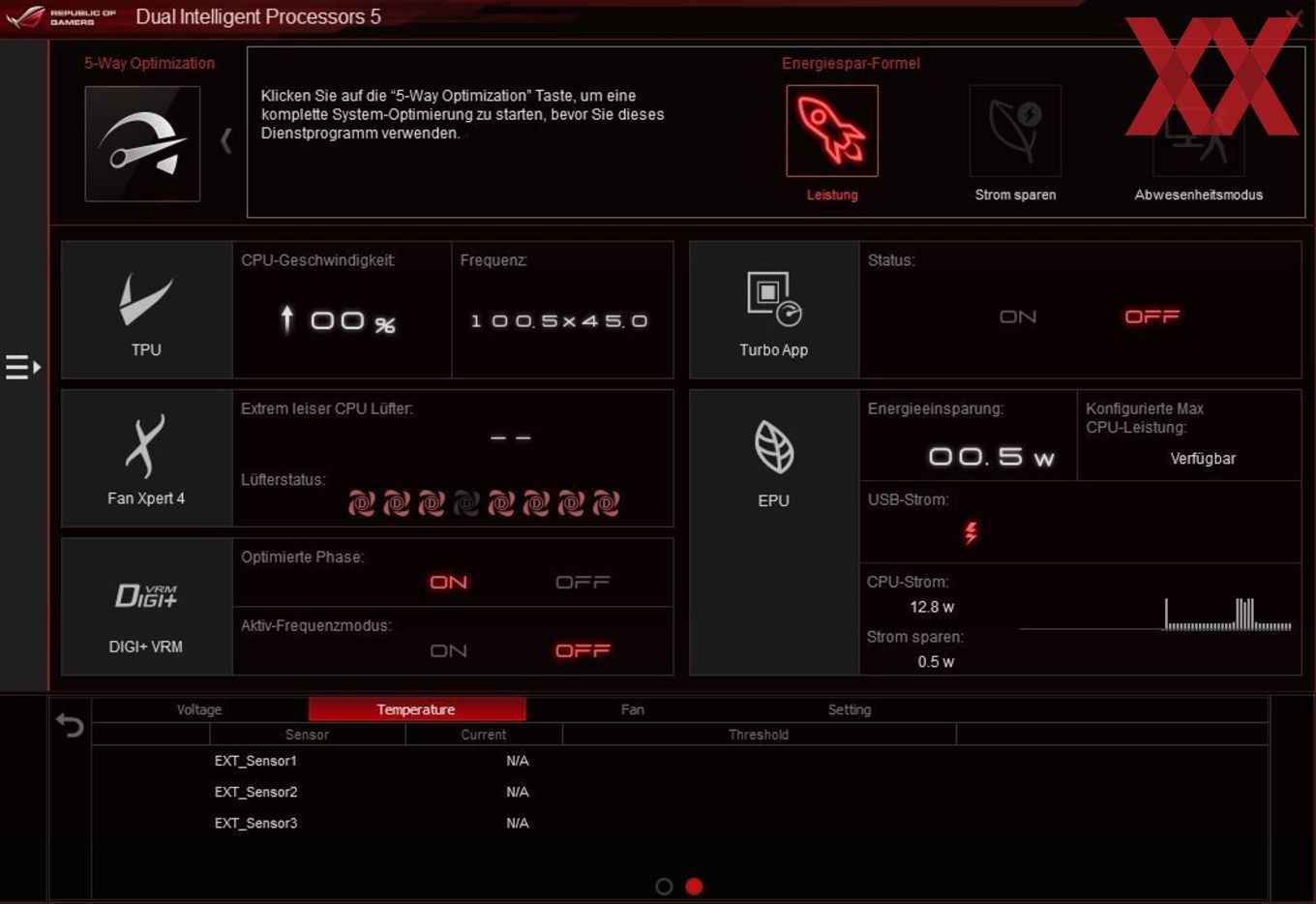The height and width of the screenshot is (904, 1316).
Task: Open the Turbo App panel icon
Action: pos(773,310)
